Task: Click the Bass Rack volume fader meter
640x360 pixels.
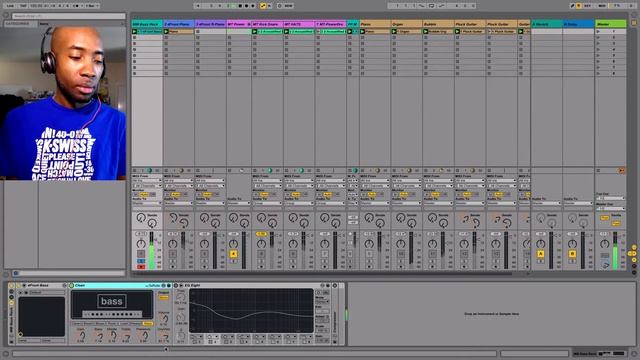Action: pyautogui.click(x=152, y=250)
